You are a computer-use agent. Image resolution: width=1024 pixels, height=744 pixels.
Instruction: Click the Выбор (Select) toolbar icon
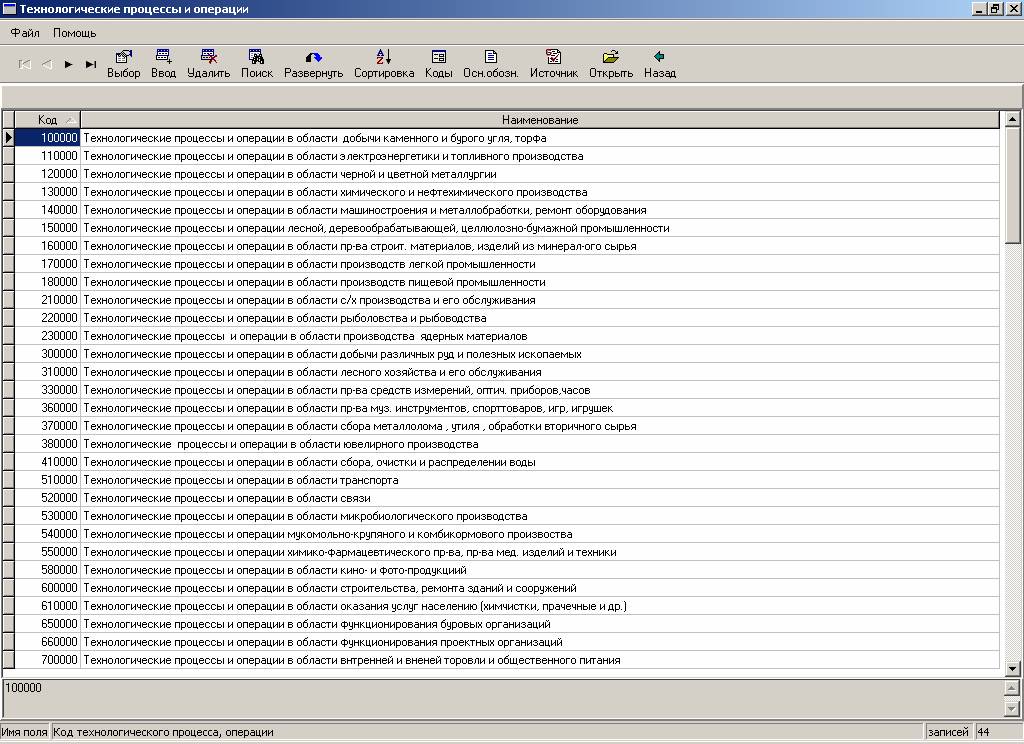pos(124,58)
